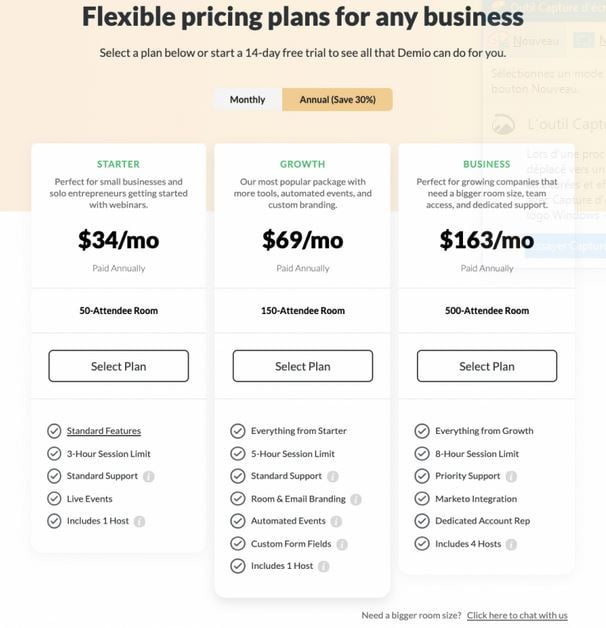
Task: Select Plan for the Starter tier
Action: [x=119, y=366]
